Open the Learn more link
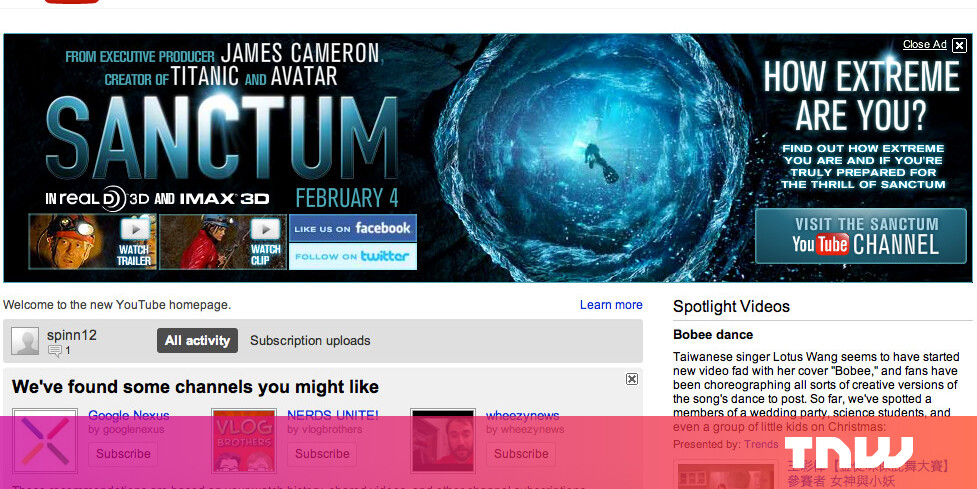 coord(611,305)
